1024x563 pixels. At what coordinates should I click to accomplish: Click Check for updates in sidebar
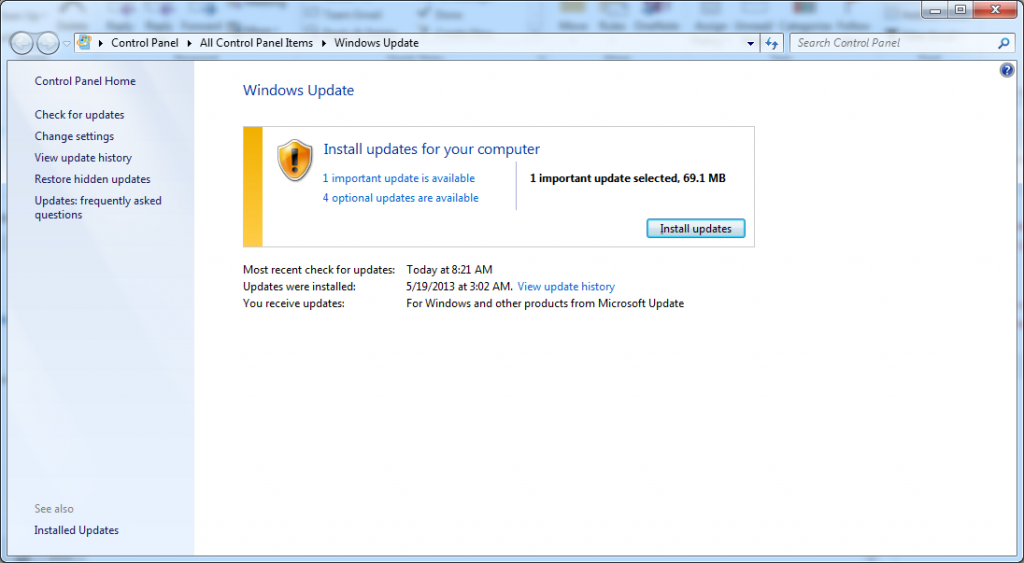[x=79, y=115]
